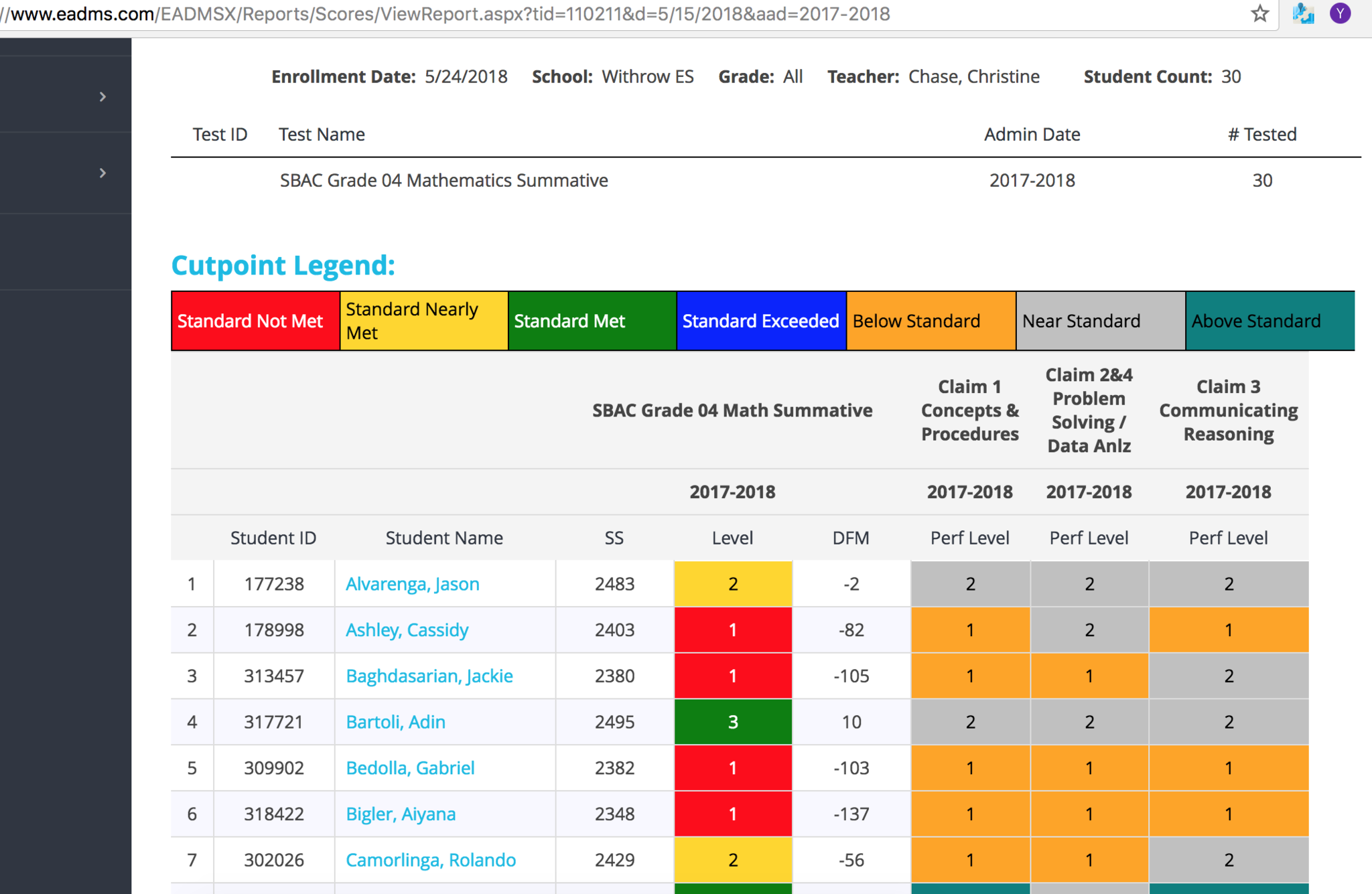The height and width of the screenshot is (894, 1372).
Task: Click the DFM column header
Action: pos(851,538)
